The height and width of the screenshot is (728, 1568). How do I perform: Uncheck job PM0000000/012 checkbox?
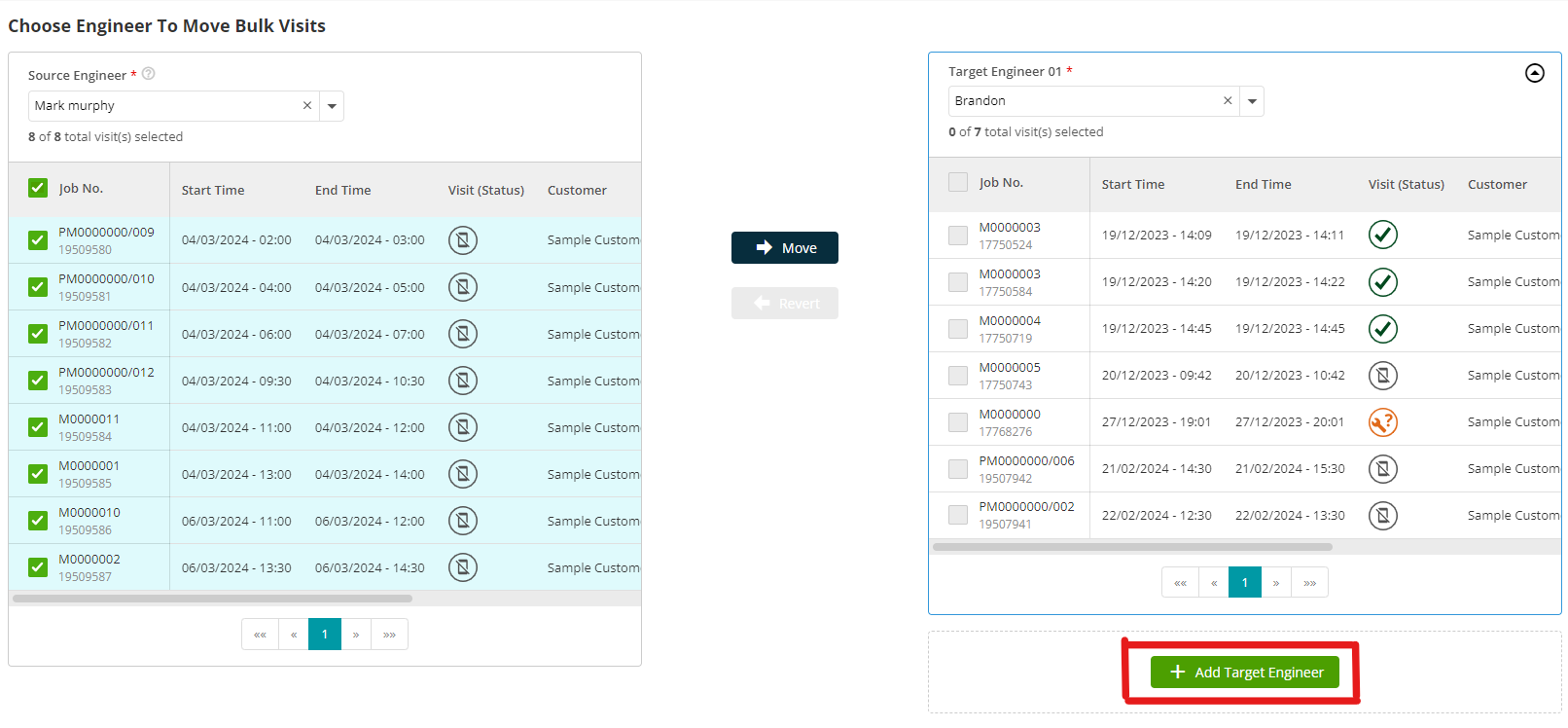pos(38,380)
